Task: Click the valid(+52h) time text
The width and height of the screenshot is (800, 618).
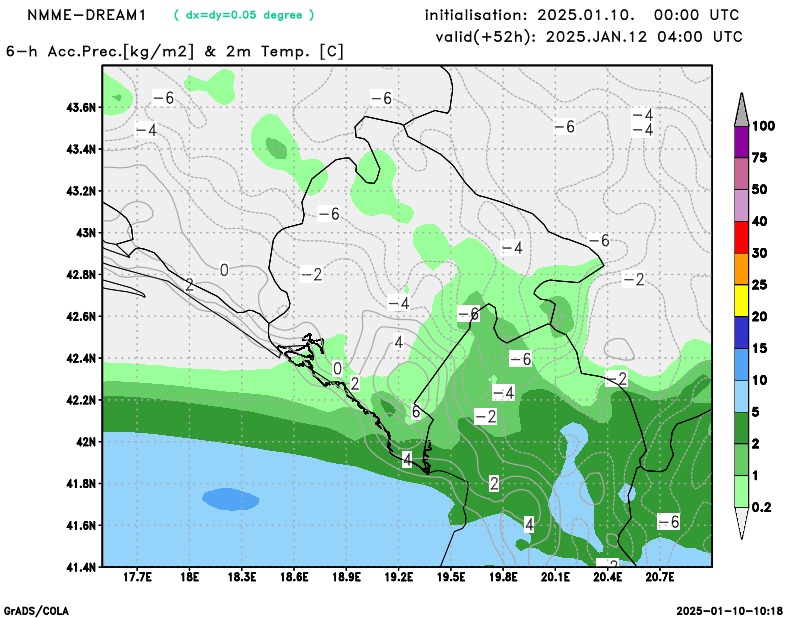Action: 589,37
